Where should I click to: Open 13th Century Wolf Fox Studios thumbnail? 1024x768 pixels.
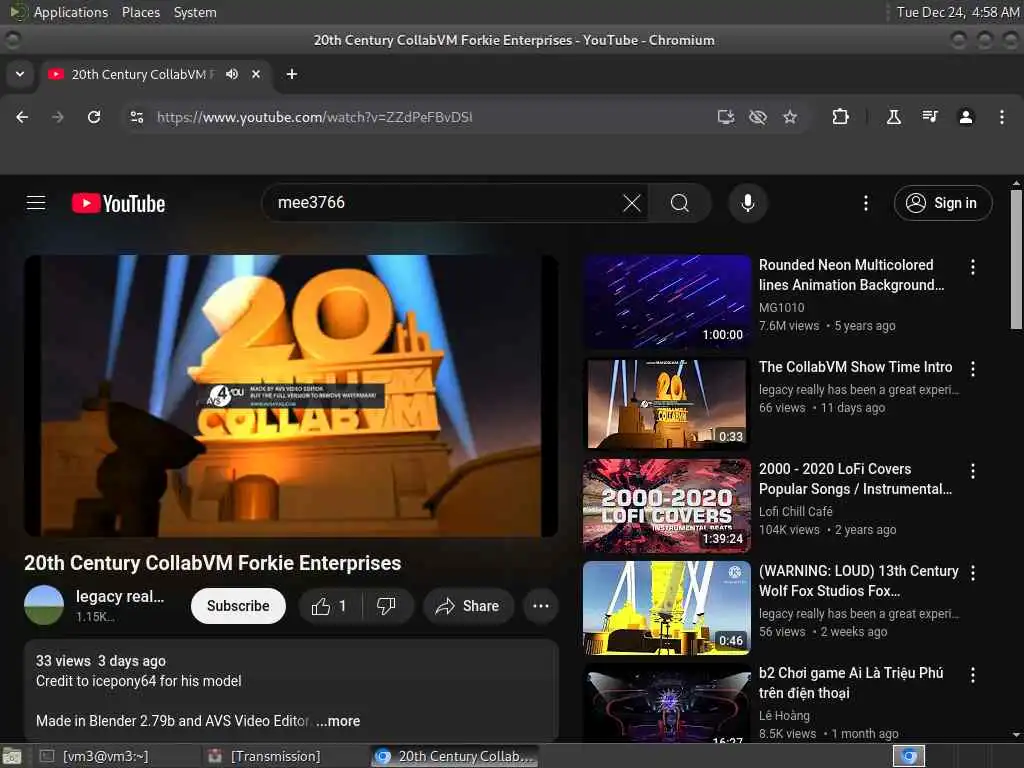667,607
